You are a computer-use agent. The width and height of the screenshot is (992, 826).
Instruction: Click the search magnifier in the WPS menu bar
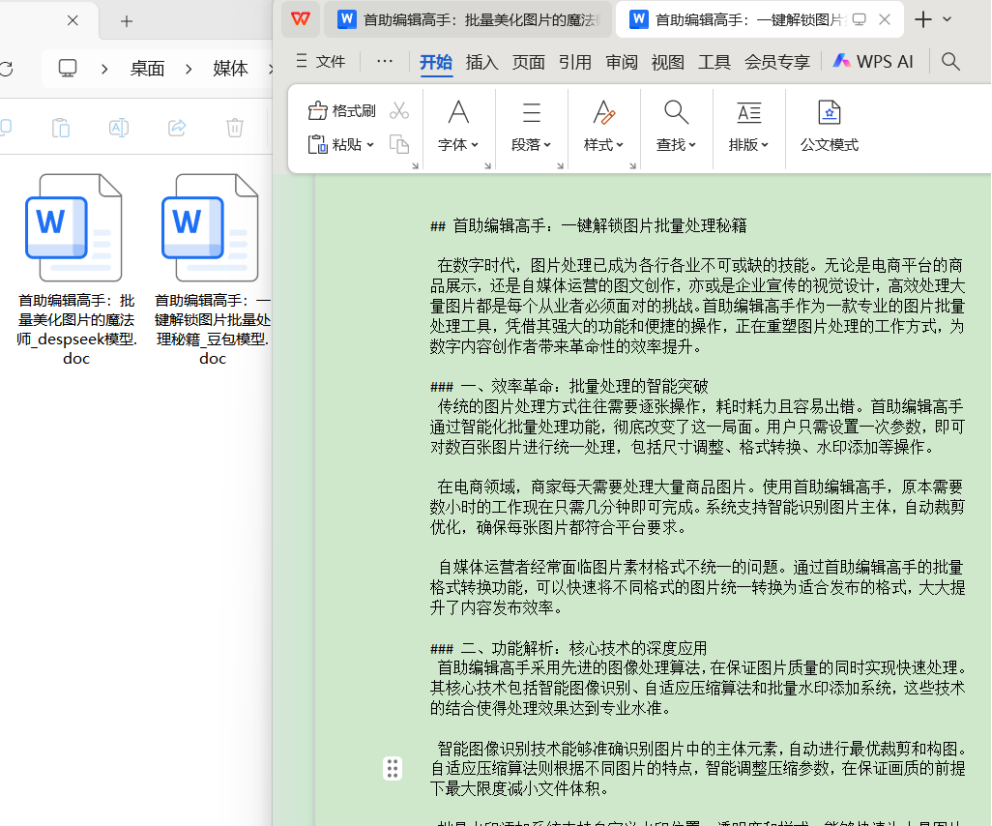coord(950,61)
